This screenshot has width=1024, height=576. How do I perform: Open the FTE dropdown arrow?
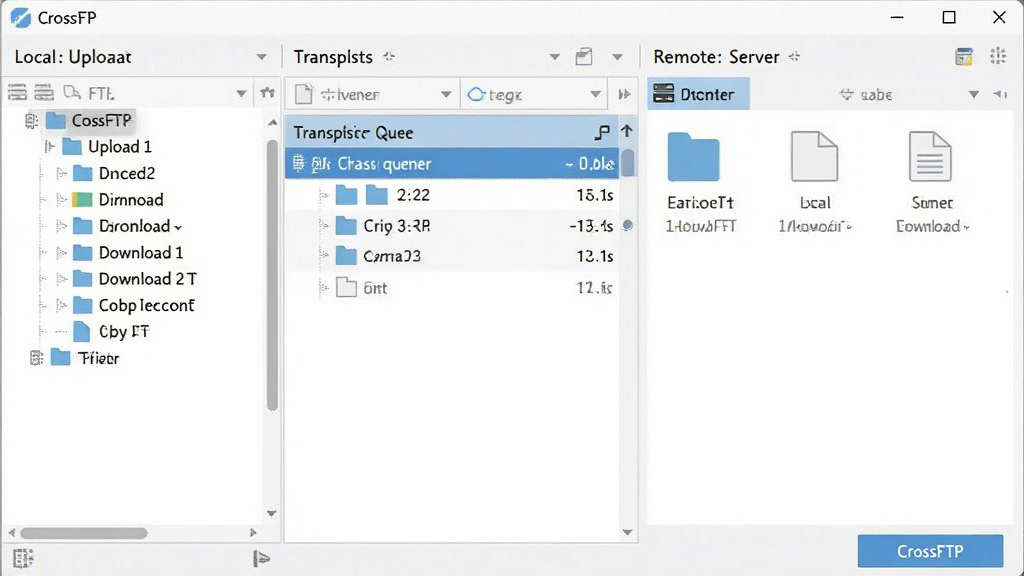[241, 94]
